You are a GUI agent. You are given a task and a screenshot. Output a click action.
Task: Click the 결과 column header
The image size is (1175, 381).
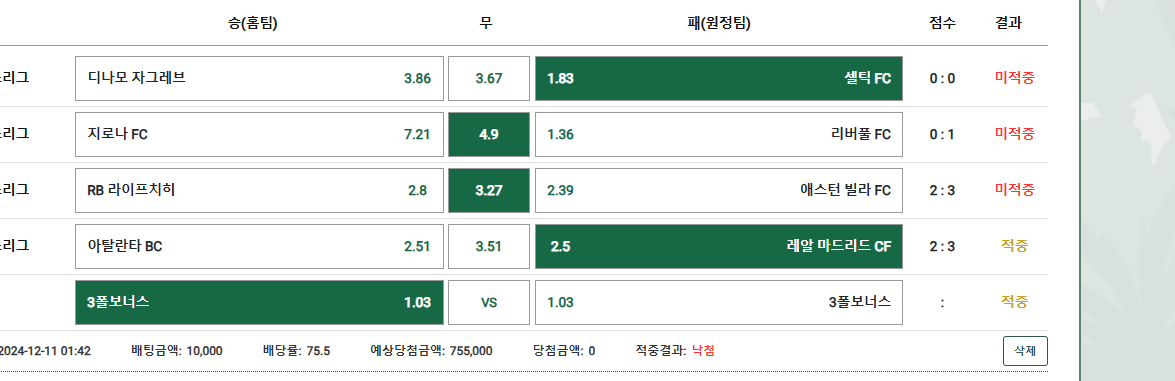(x=1008, y=23)
